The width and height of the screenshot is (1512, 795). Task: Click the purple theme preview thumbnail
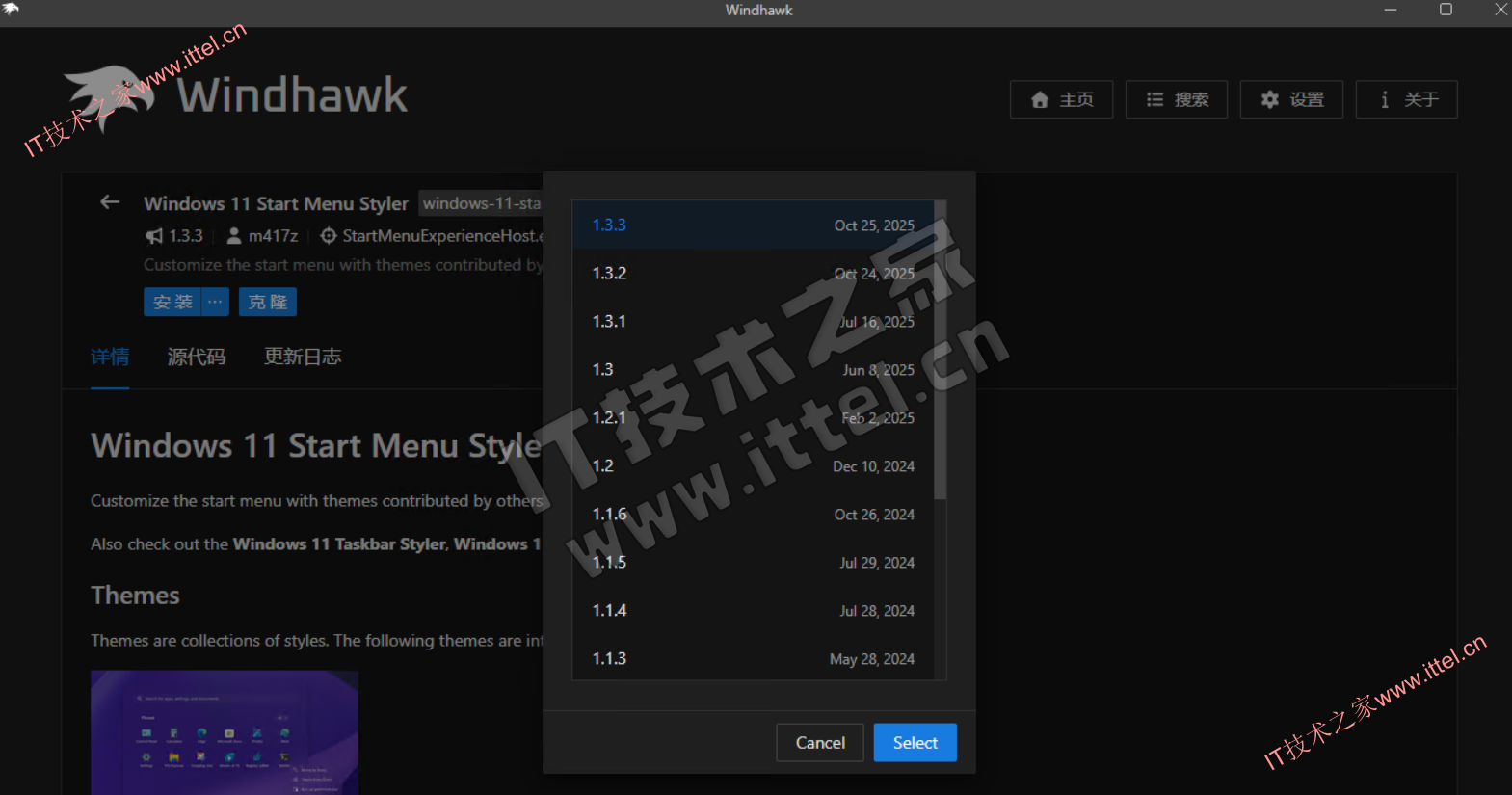point(225,731)
